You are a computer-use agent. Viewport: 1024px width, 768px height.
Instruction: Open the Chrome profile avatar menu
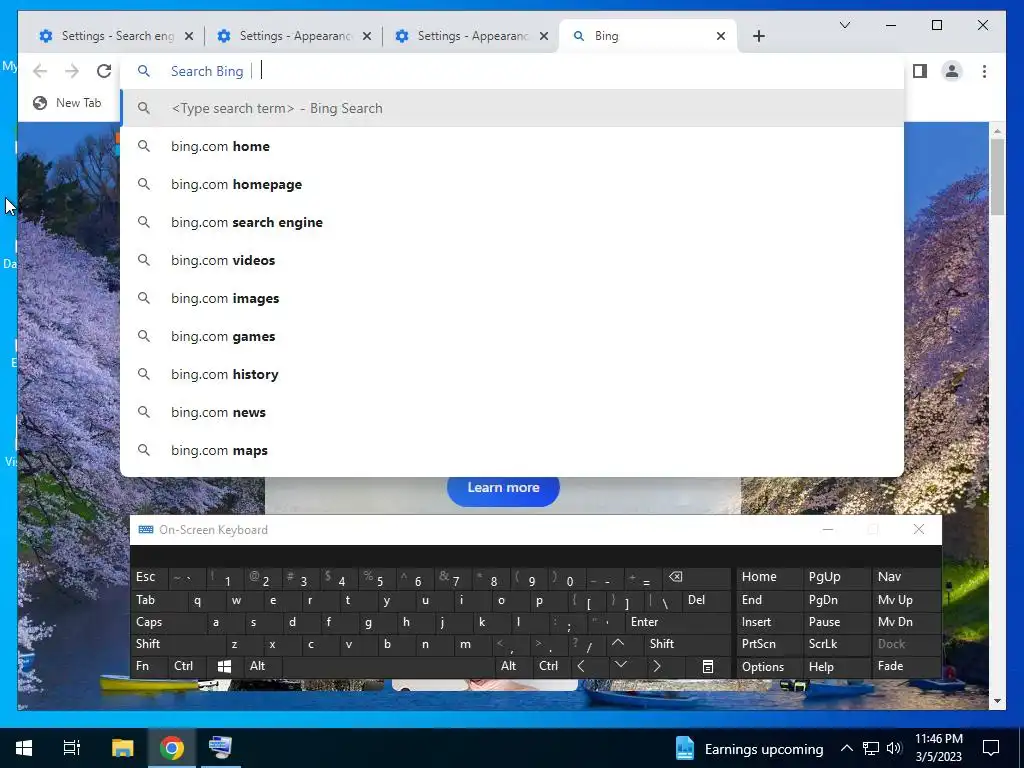click(952, 71)
